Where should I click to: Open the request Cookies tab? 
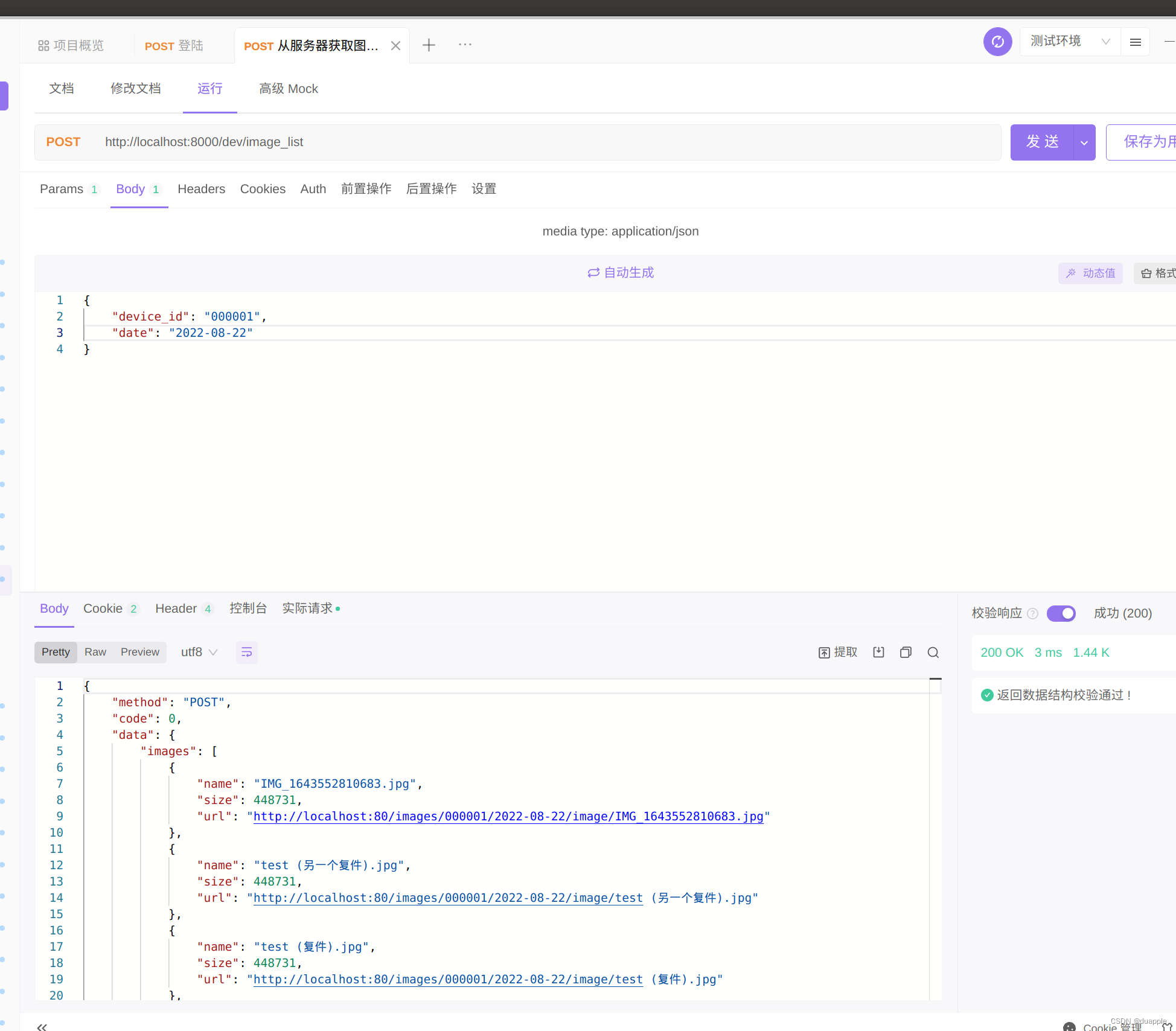click(x=263, y=190)
